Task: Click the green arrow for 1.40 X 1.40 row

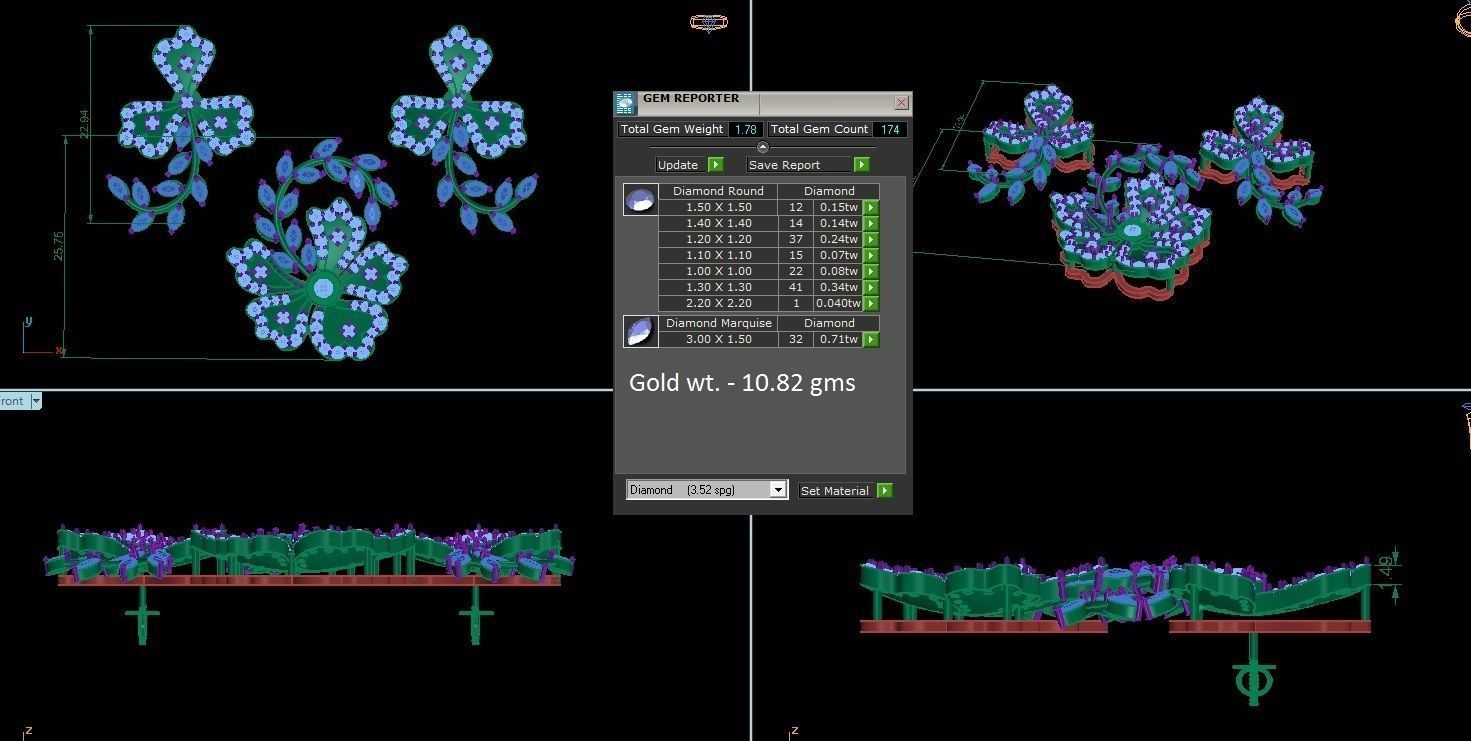Action: pos(871,224)
